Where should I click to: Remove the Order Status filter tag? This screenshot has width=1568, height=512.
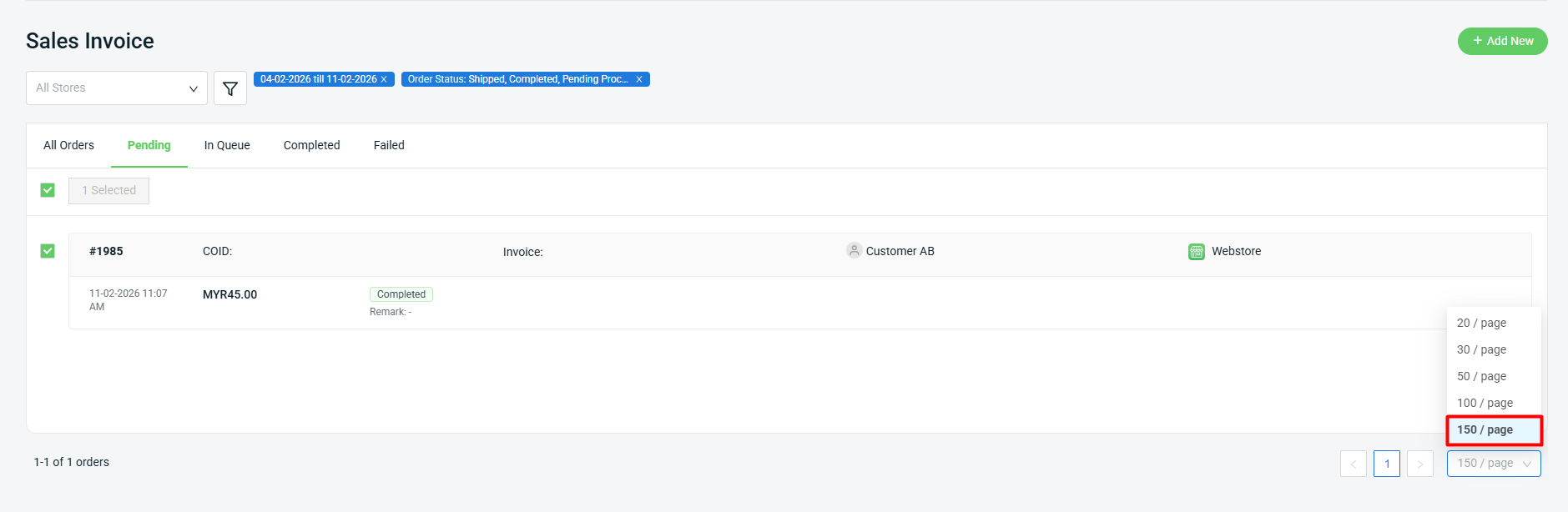pos(639,79)
